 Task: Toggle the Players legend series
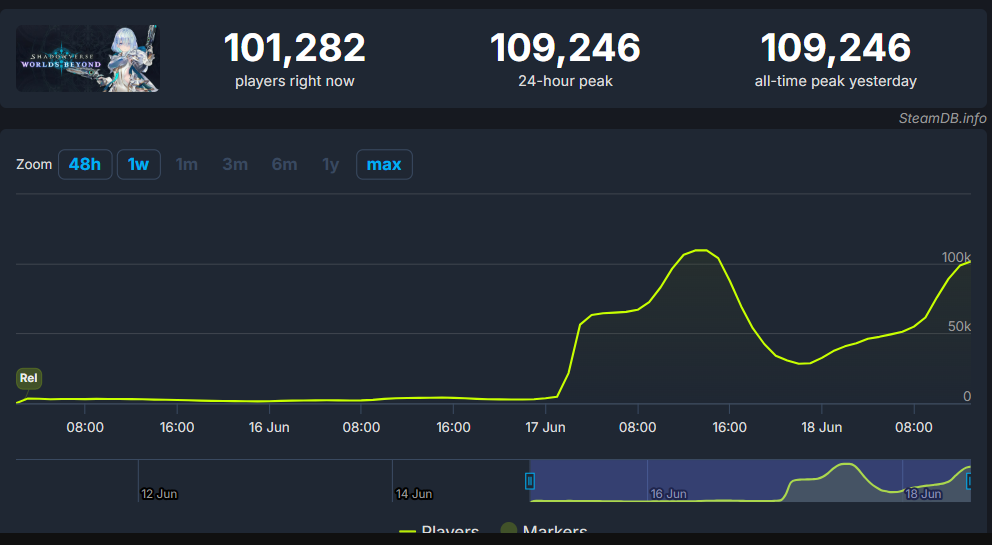pyautogui.click(x=439, y=531)
